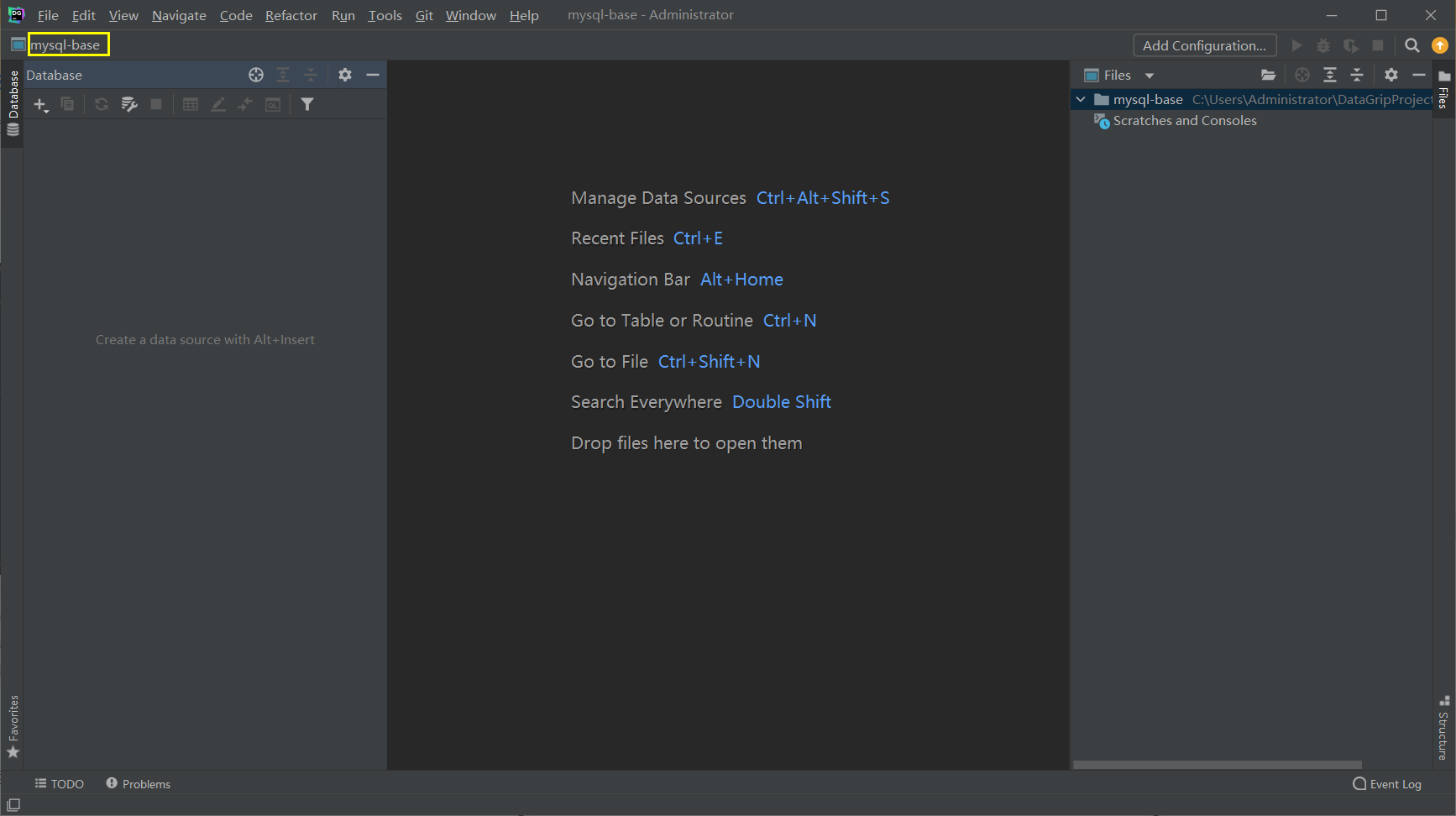Select mysql-base folder in Files tree
Screen dimensions: 1456x816
tap(1148, 99)
